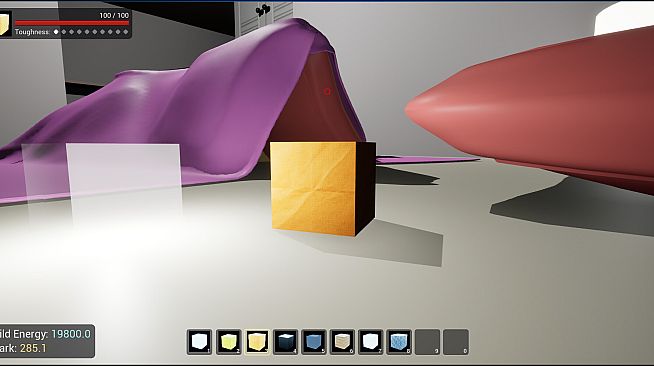
Task: Click the last Toughness diamond
Action: (126, 32)
